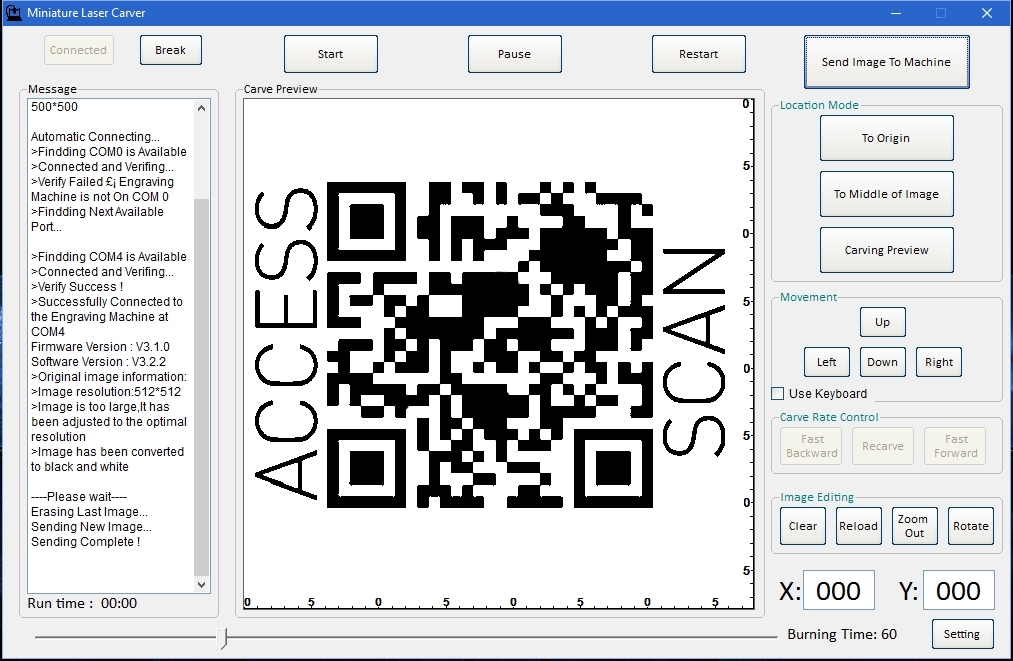This screenshot has height=661, width=1013.
Task: Move the laser Down
Action: (x=882, y=362)
